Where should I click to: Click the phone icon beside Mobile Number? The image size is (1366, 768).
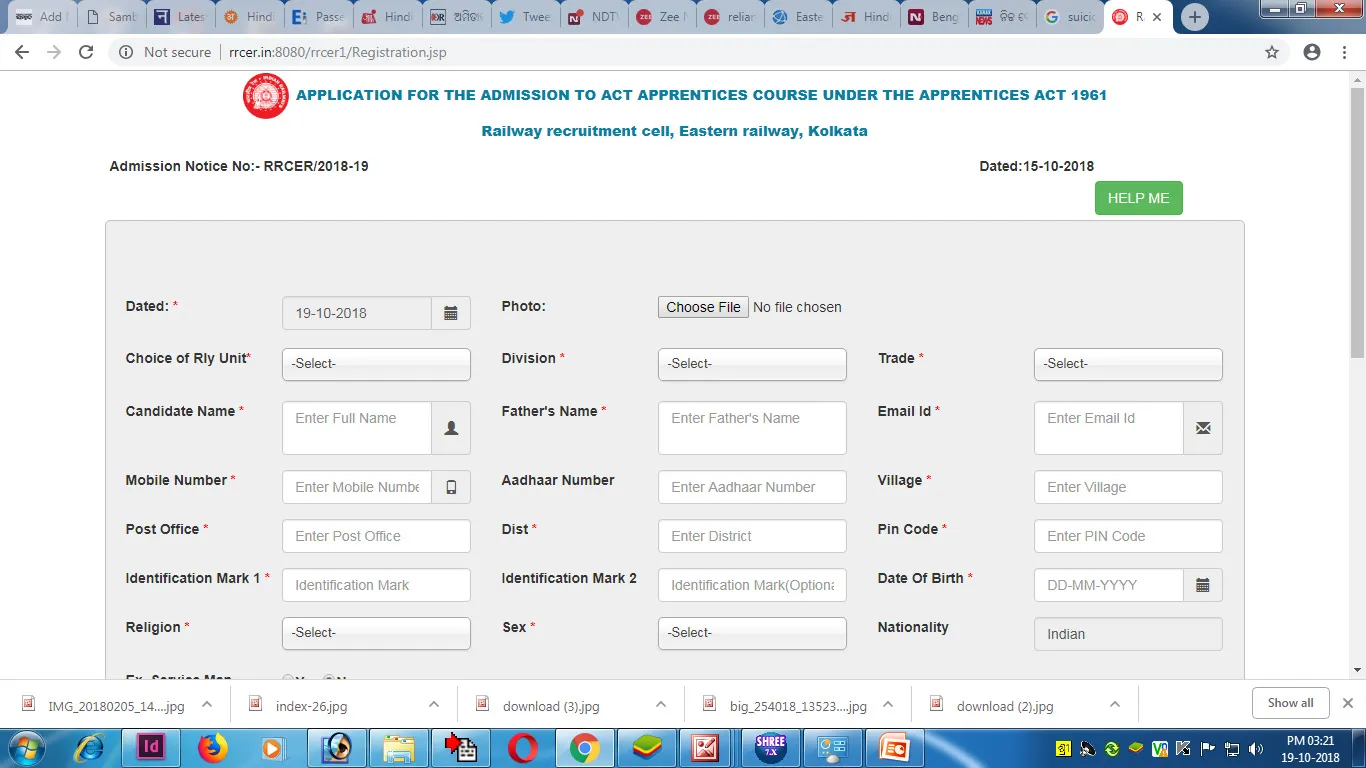point(451,487)
